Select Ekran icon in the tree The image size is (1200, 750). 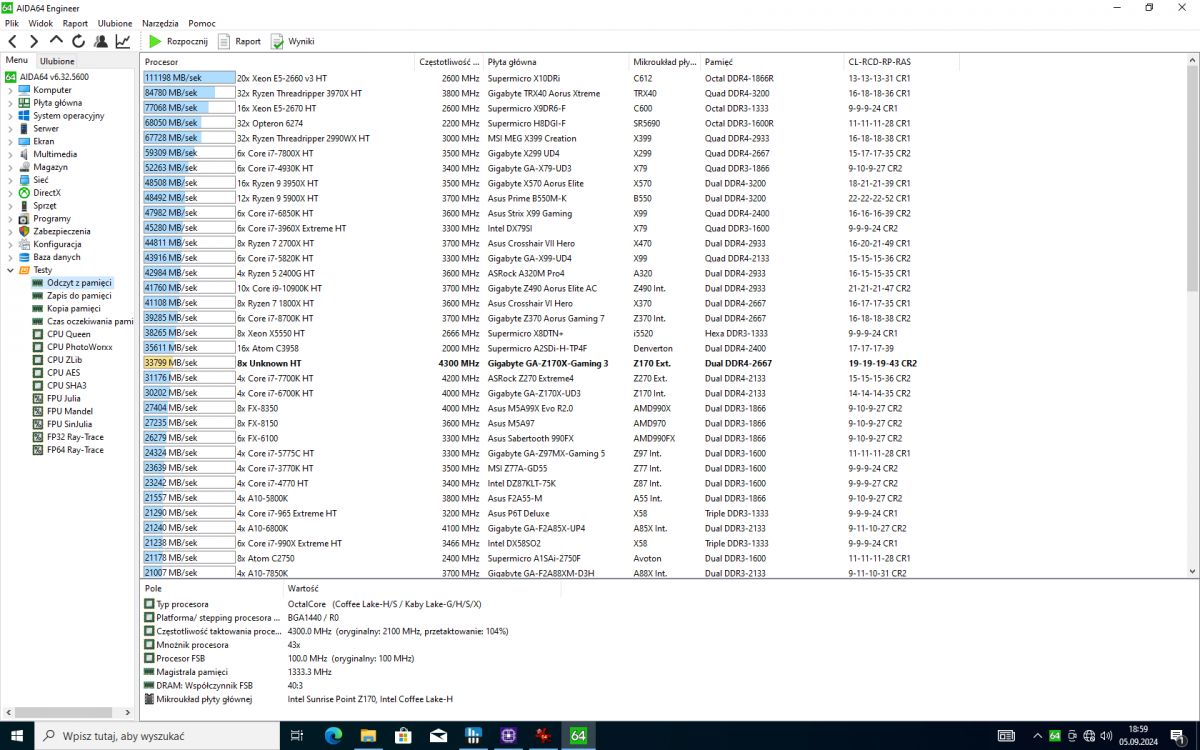[x=24, y=141]
